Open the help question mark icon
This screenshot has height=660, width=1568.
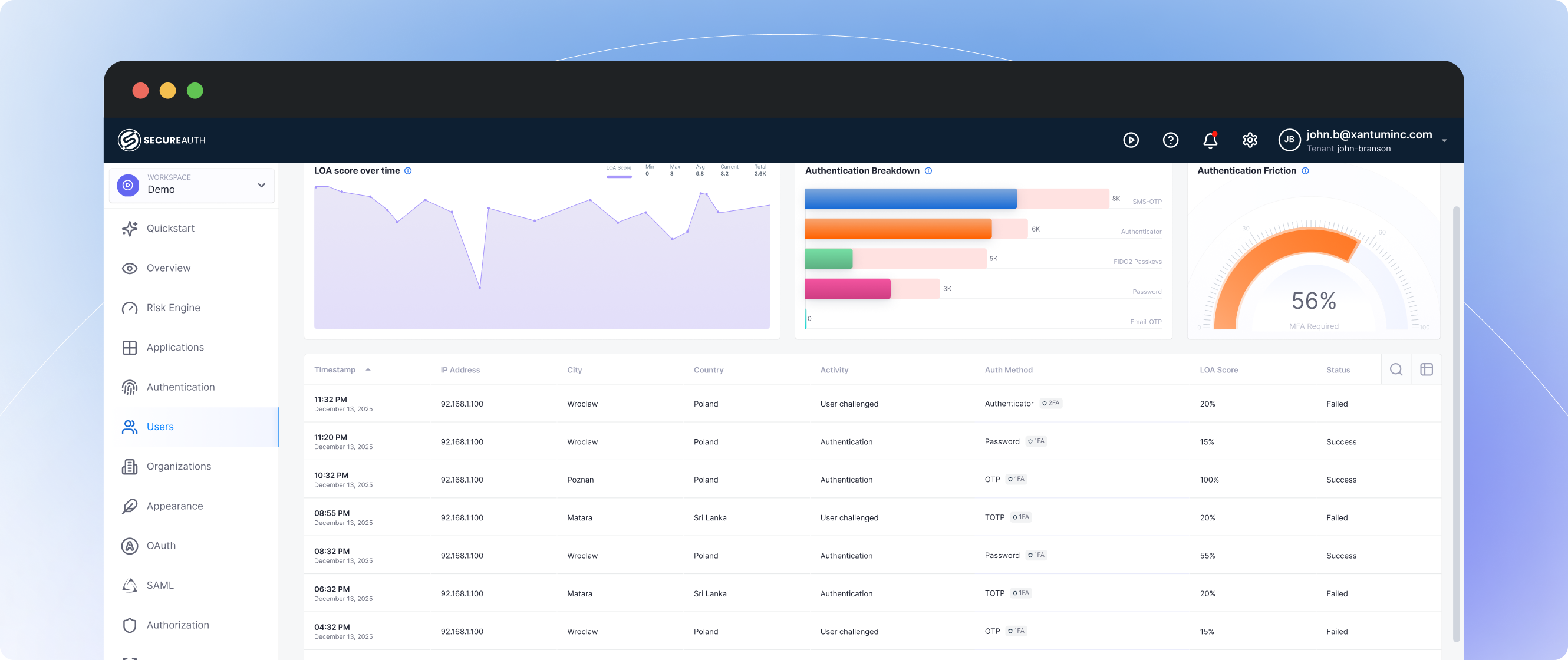1170,140
